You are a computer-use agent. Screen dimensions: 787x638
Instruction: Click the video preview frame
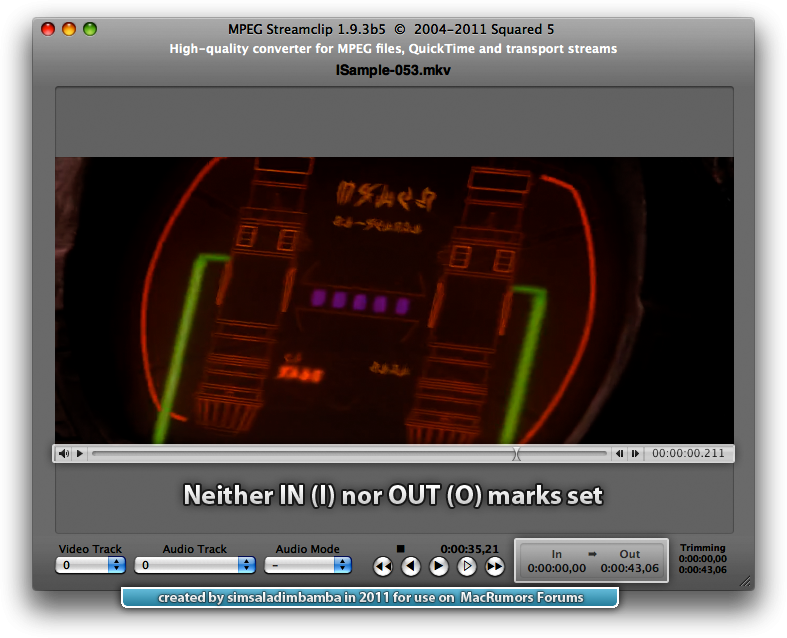pyautogui.click(x=394, y=300)
